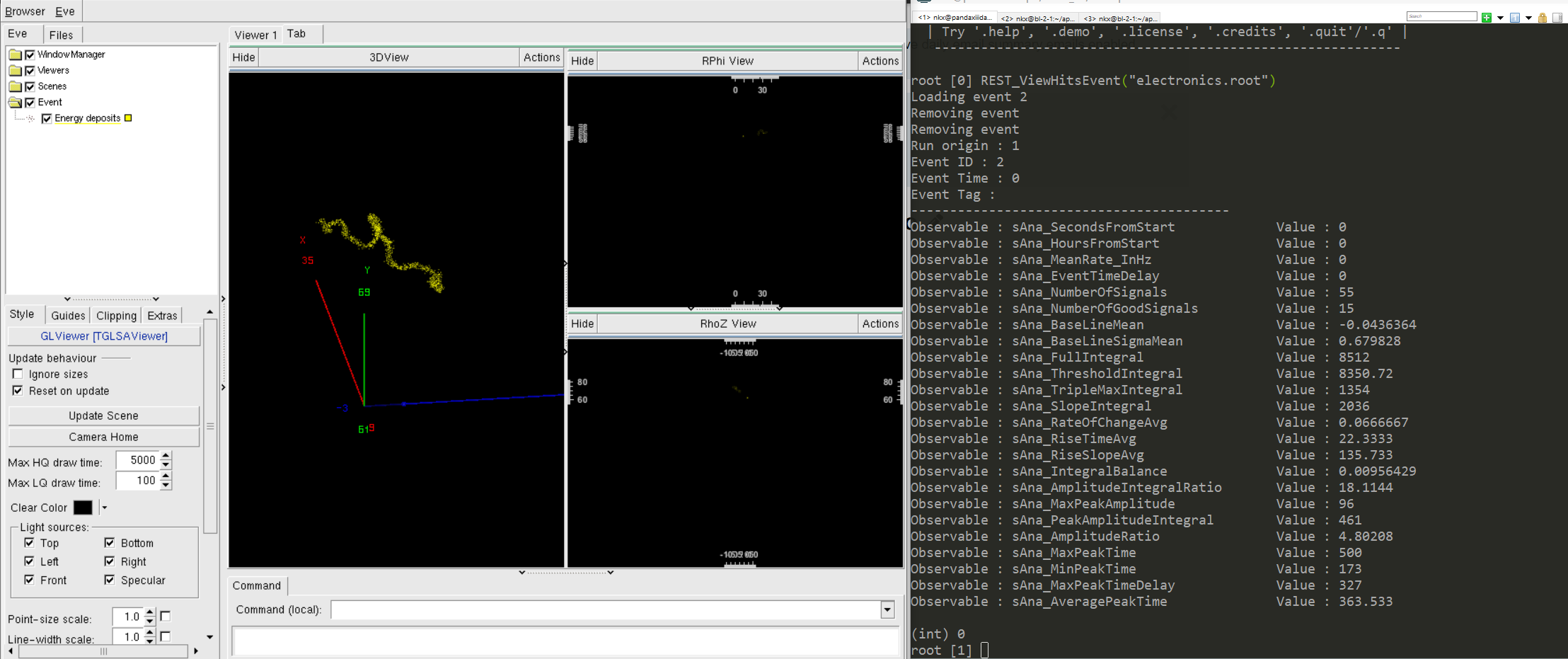
Task: Click the WindowManager folder icon
Action: click(x=15, y=55)
